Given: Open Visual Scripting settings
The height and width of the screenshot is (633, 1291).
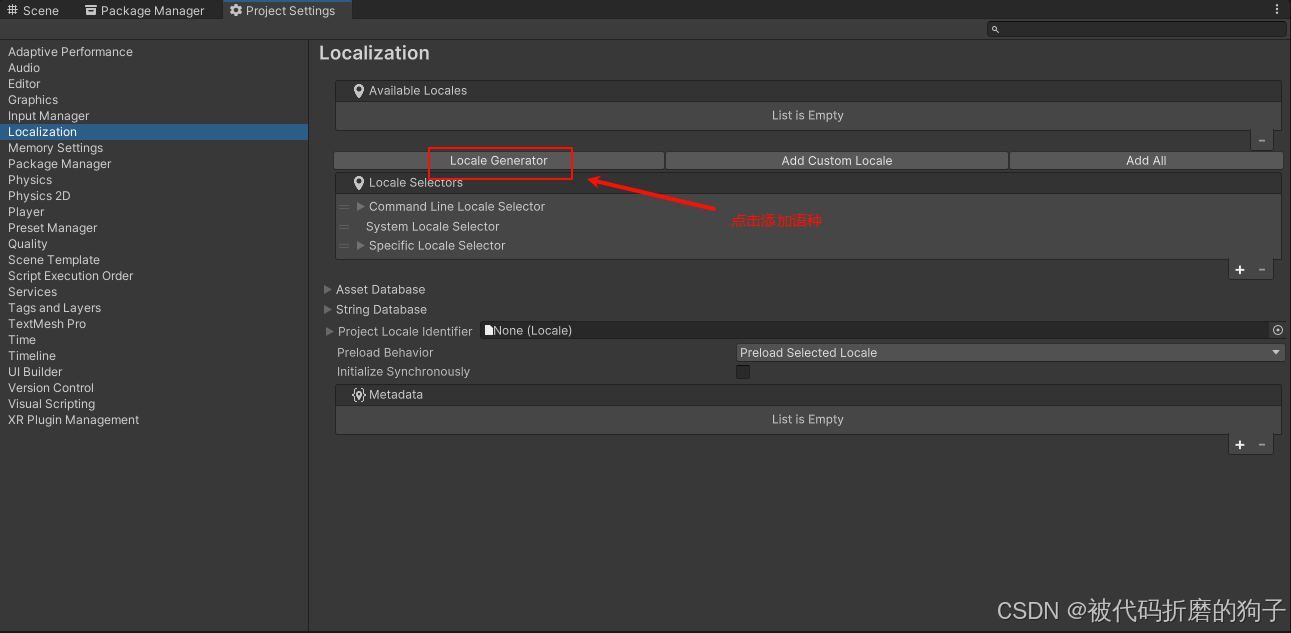Looking at the screenshot, I should pyautogui.click(x=51, y=404).
